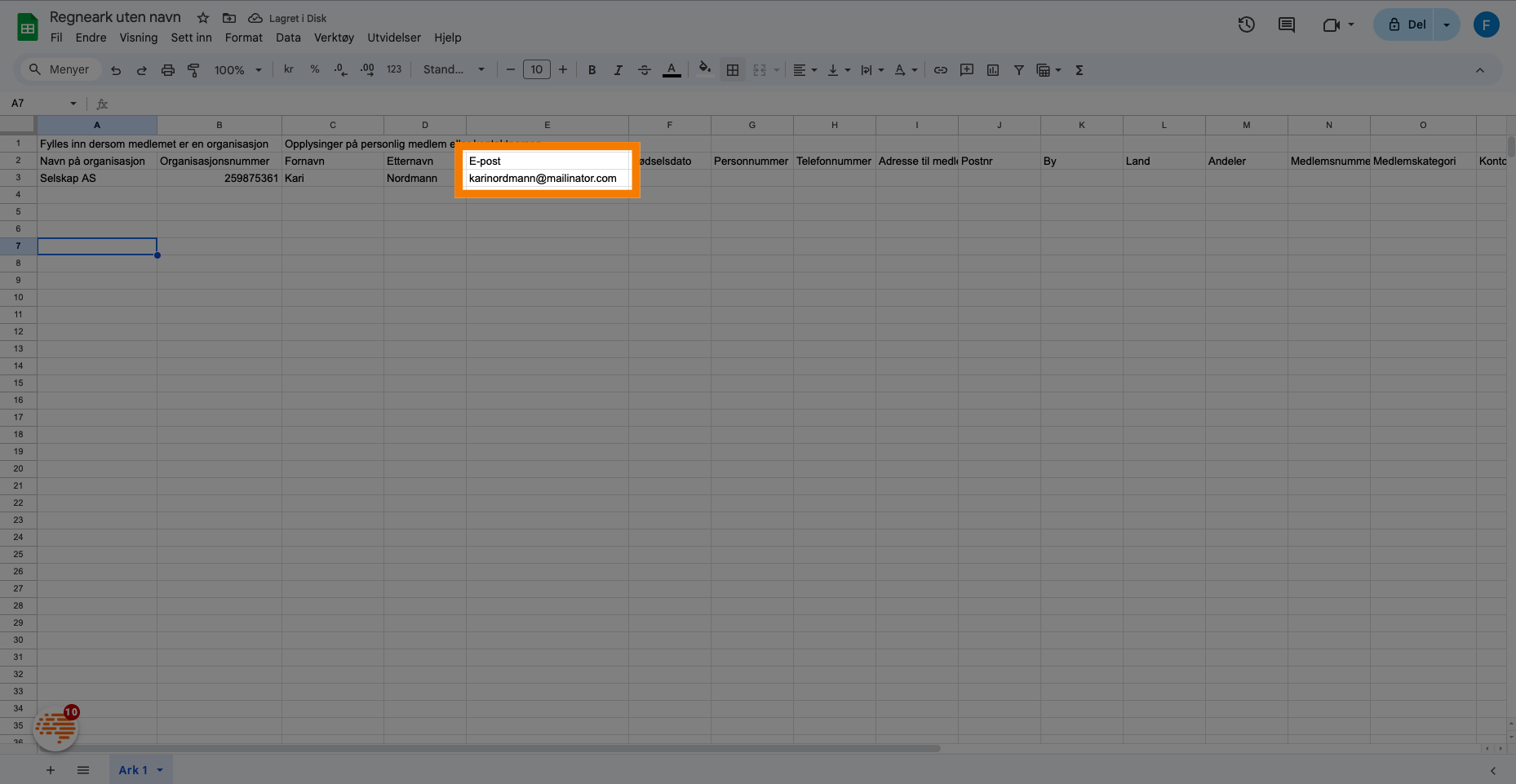This screenshot has height=784, width=1516.
Task: Insert chart icon in toolbar
Action: tap(993, 70)
